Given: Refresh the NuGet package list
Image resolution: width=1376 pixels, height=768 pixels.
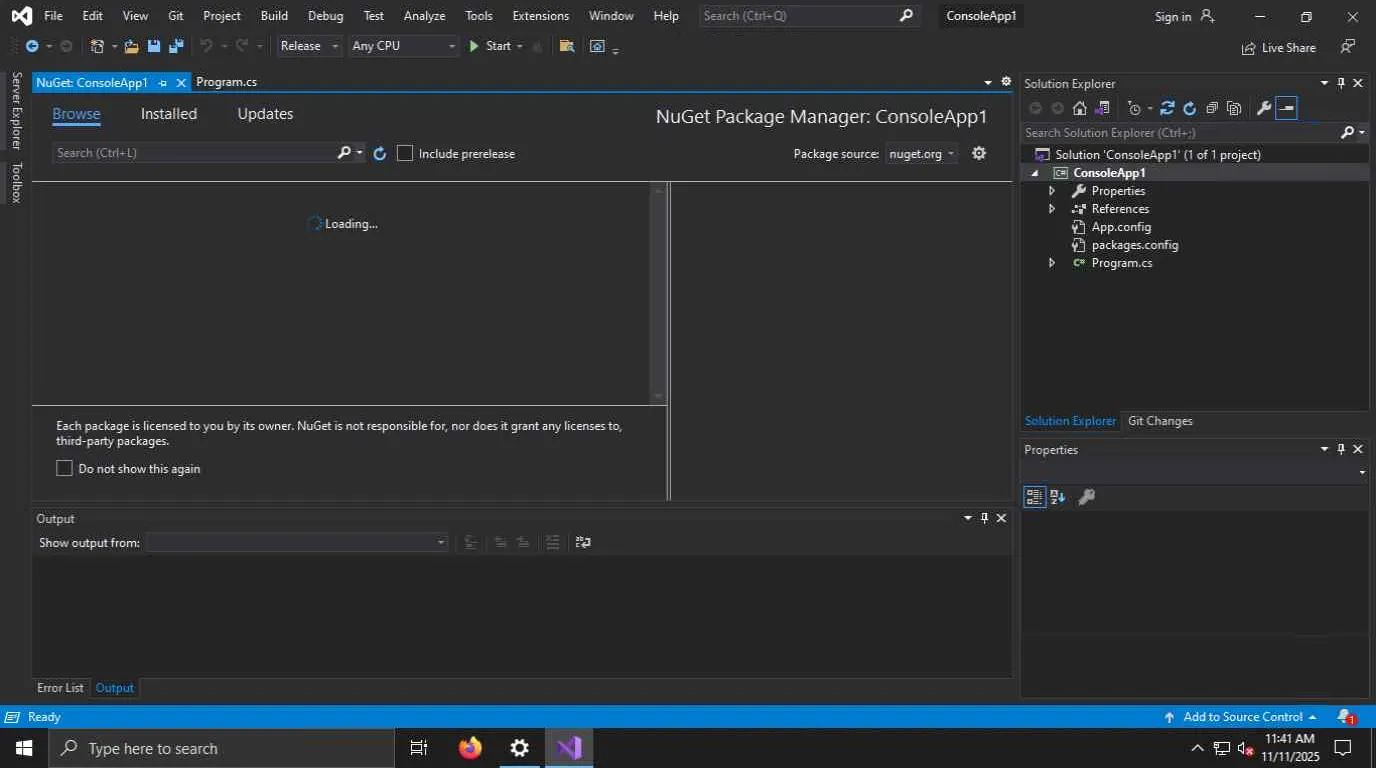Looking at the screenshot, I should click(x=380, y=153).
